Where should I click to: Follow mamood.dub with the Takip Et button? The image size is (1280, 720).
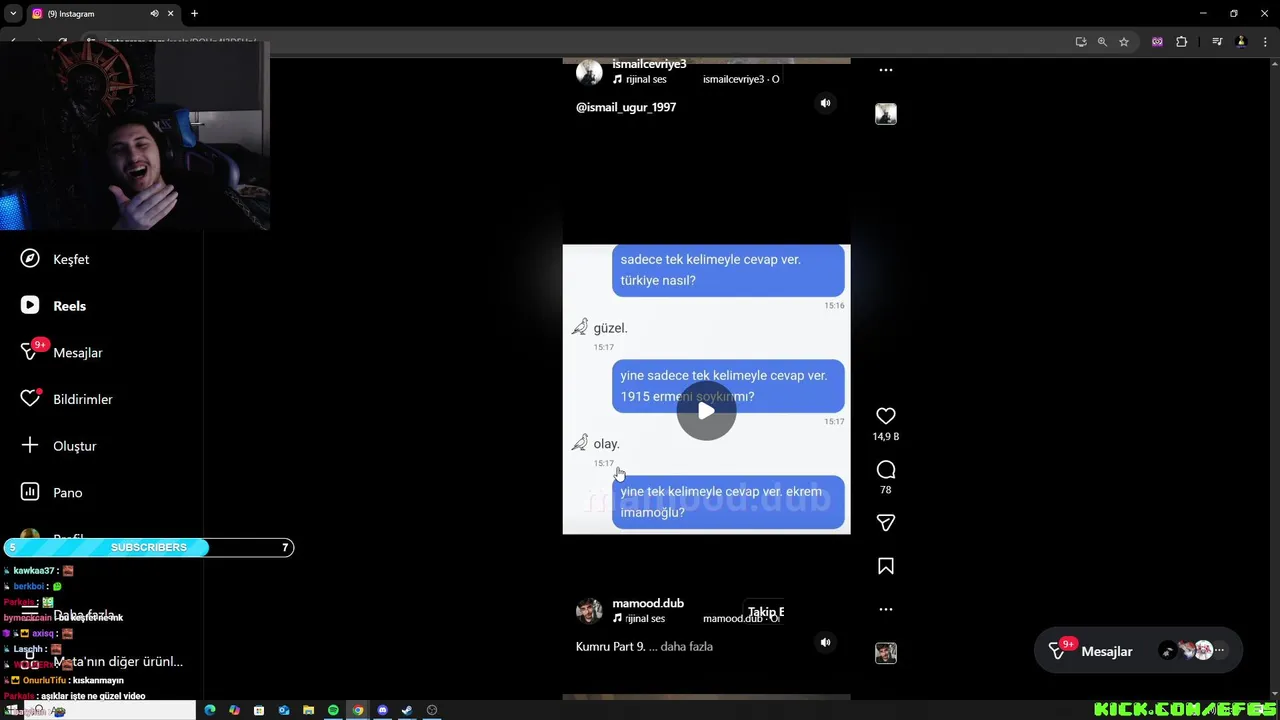coord(765,612)
